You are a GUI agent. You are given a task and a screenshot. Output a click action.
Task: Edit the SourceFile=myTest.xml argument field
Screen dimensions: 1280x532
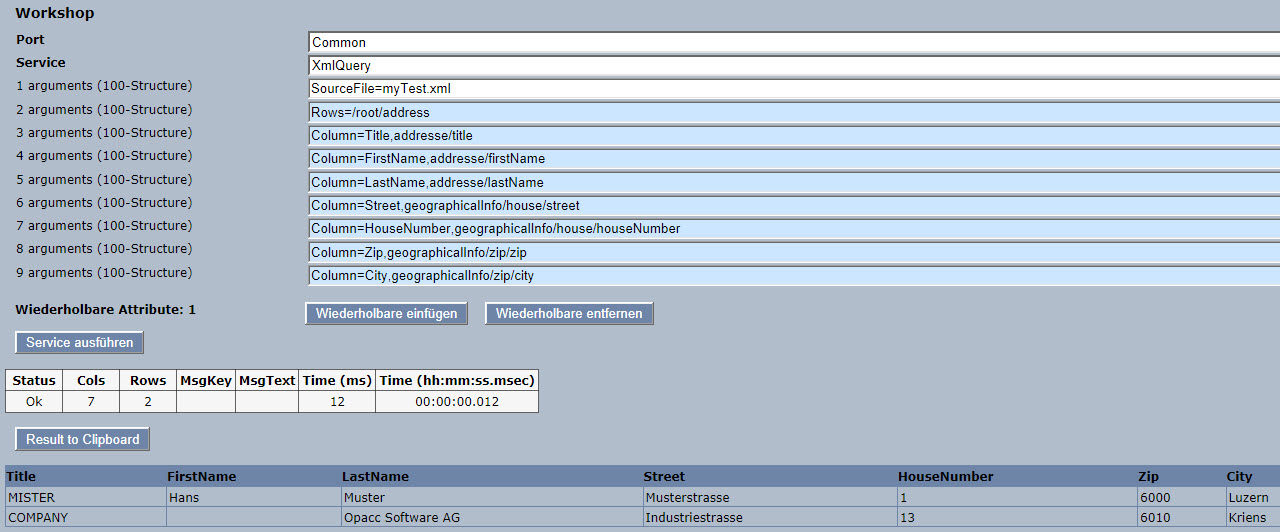[794, 89]
